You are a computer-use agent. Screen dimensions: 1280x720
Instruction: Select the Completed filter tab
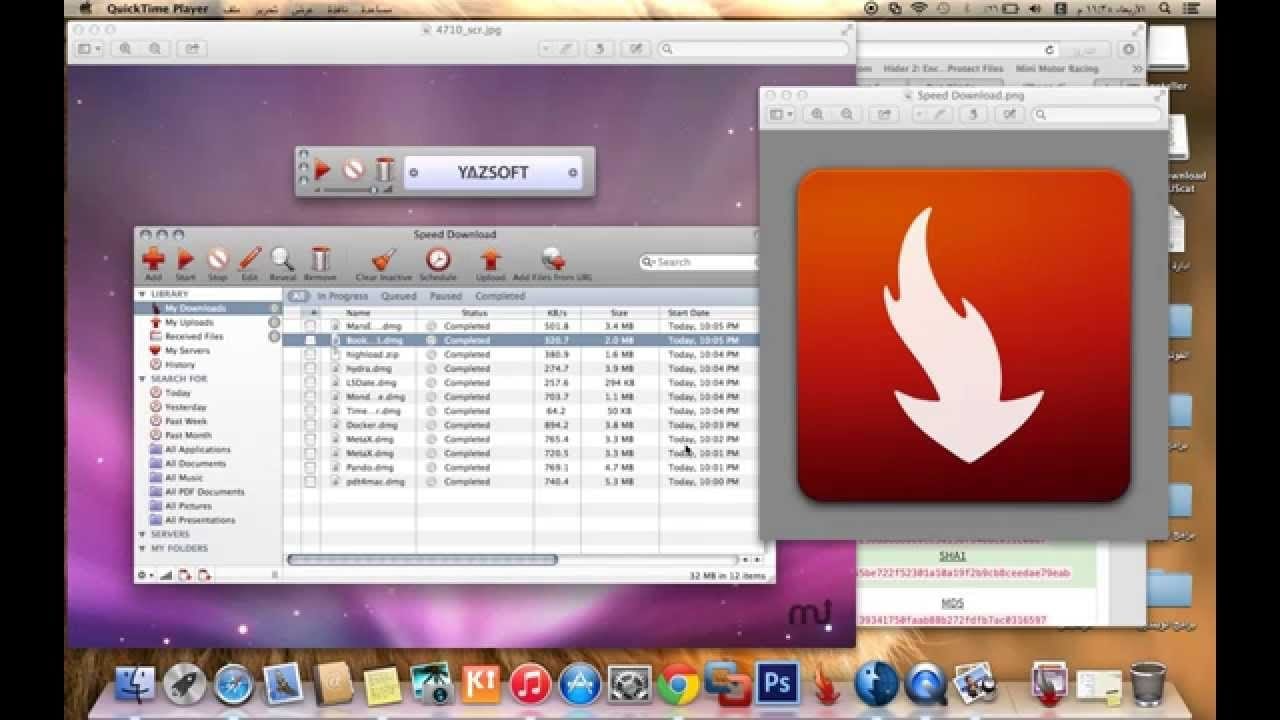click(x=499, y=297)
